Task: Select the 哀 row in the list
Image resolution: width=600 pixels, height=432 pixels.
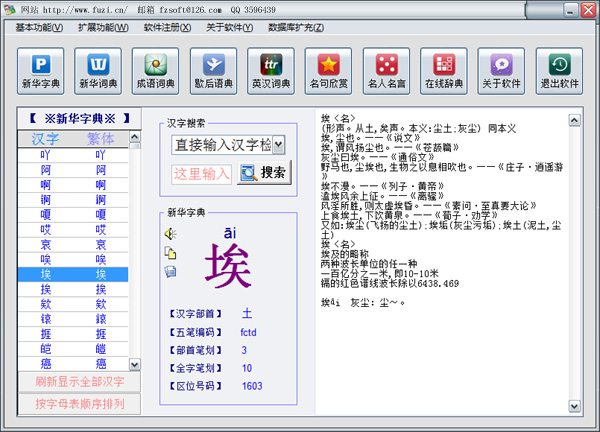Action: click(x=73, y=245)
